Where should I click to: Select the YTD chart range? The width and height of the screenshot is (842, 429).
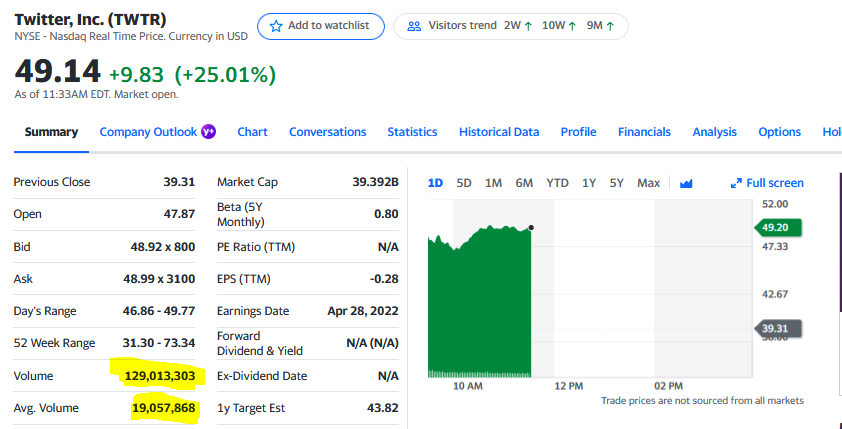point(557,183)
